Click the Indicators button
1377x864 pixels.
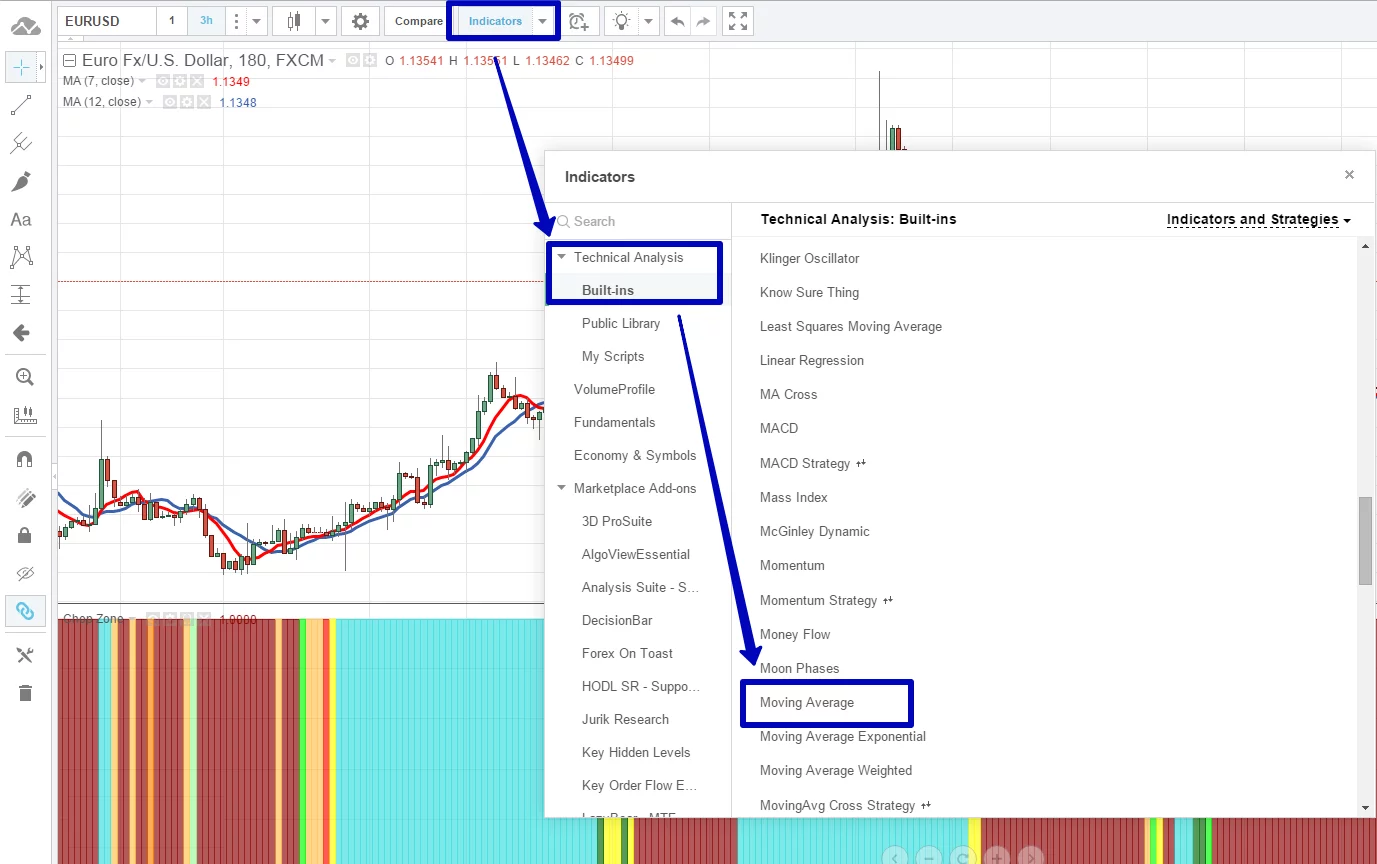tap(495, 21)
